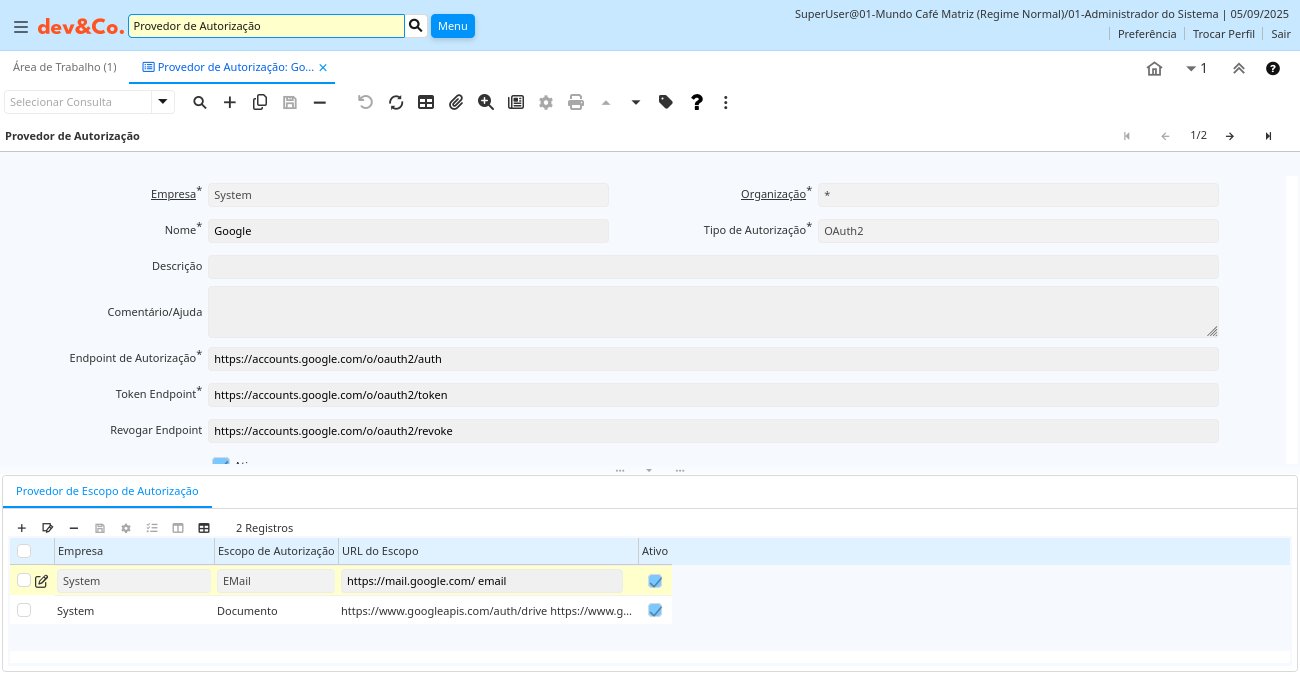Open the Selecionar Consulta dropdown
The width and height of the screenshot is (1300, 674).
coord(163,102)
